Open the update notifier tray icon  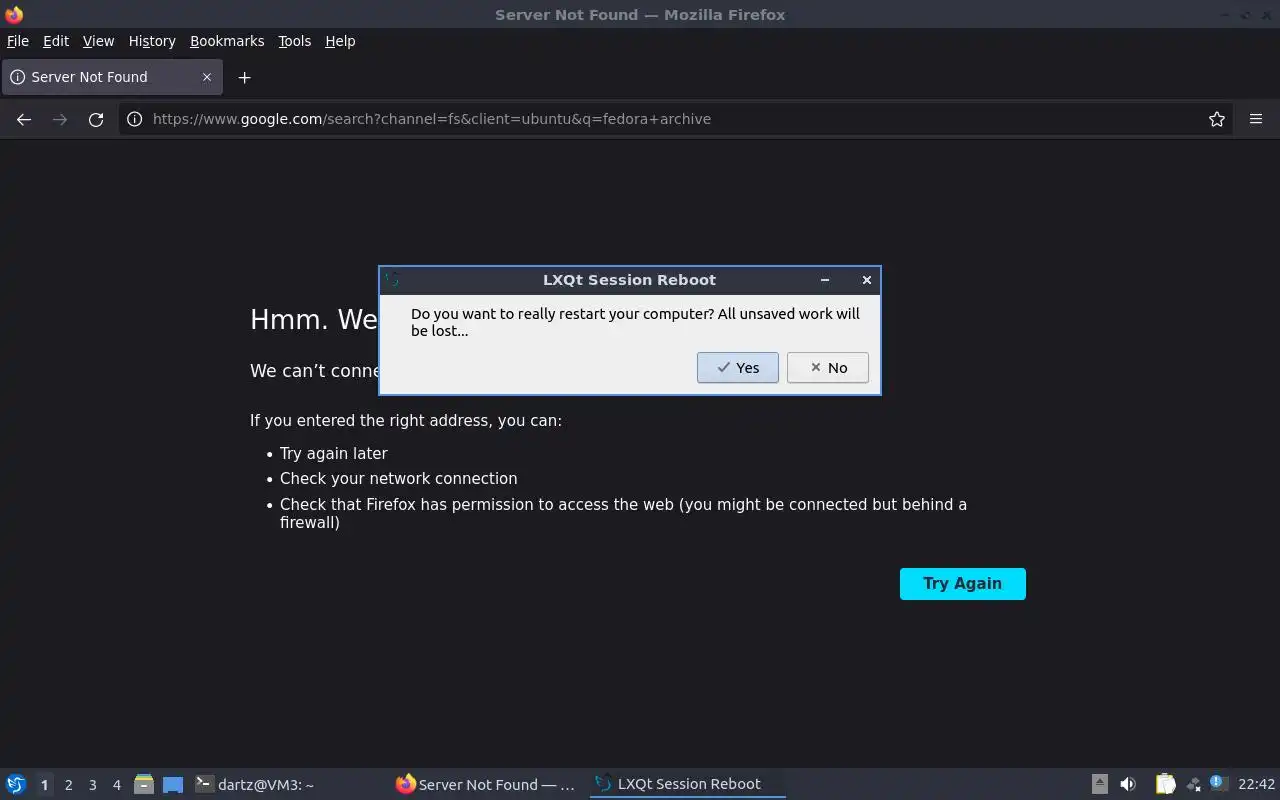click(1218, 783)
